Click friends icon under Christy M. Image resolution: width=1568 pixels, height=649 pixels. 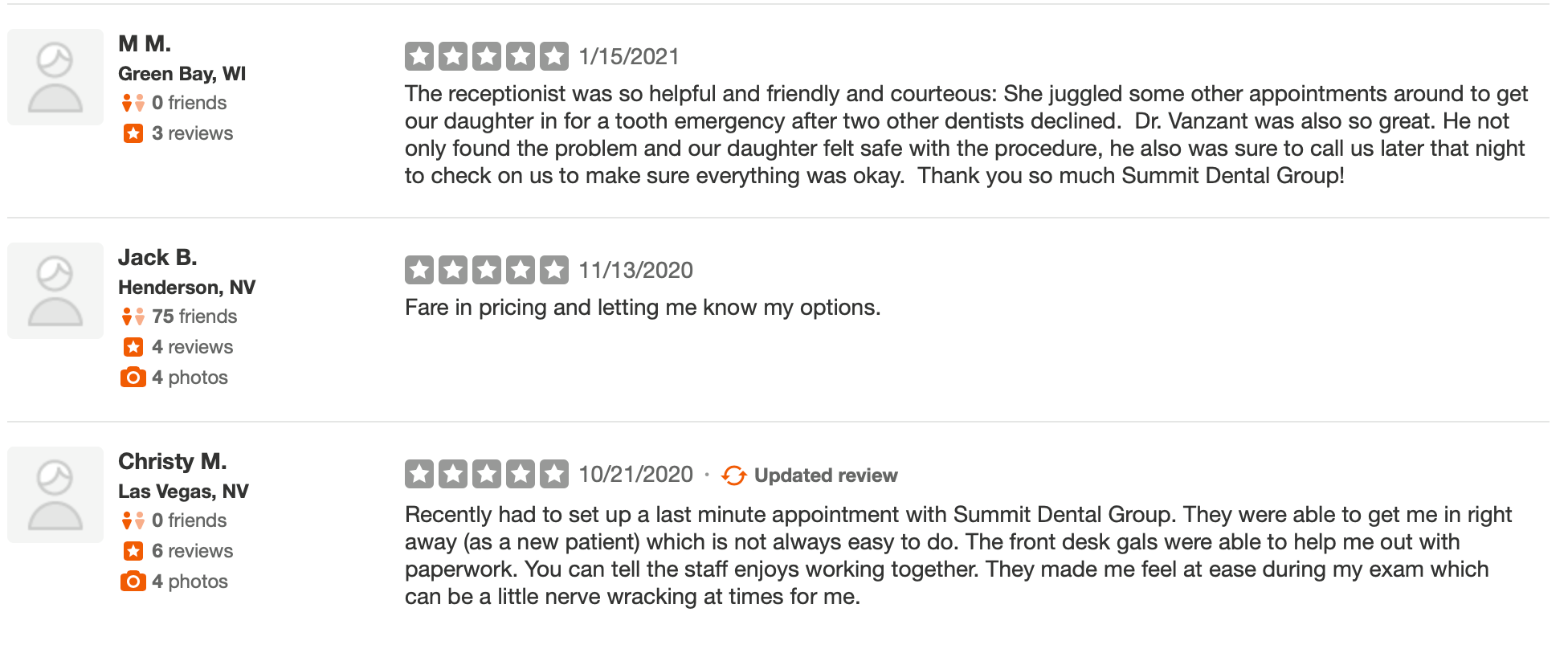tap(133, 520)
